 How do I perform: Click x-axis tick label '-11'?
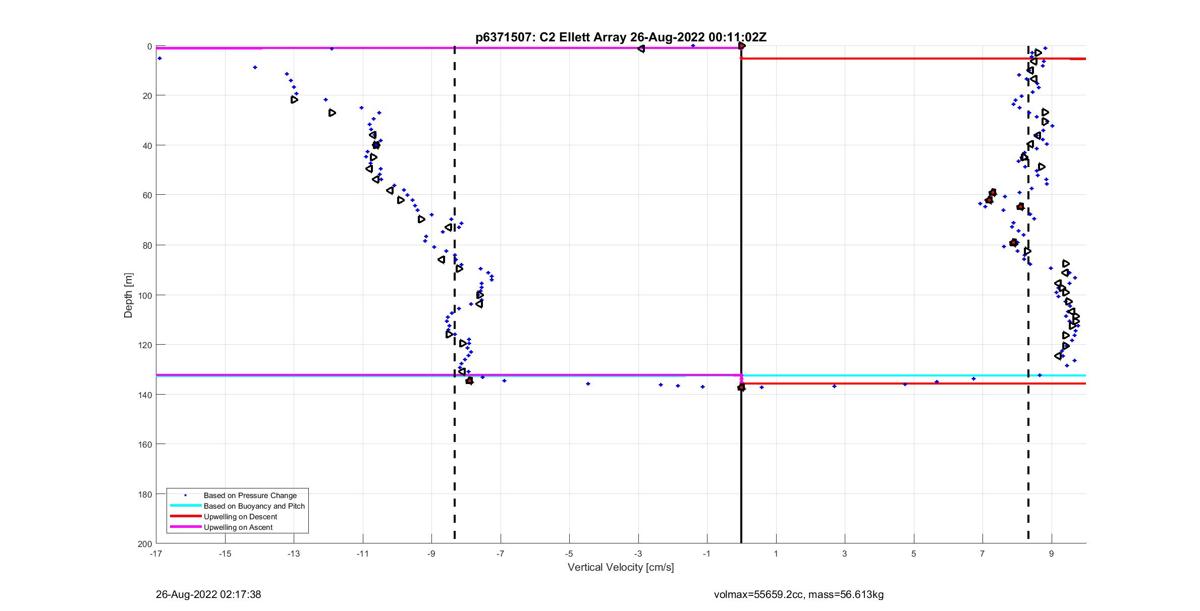pyautogui.click(x=363, y=553)
